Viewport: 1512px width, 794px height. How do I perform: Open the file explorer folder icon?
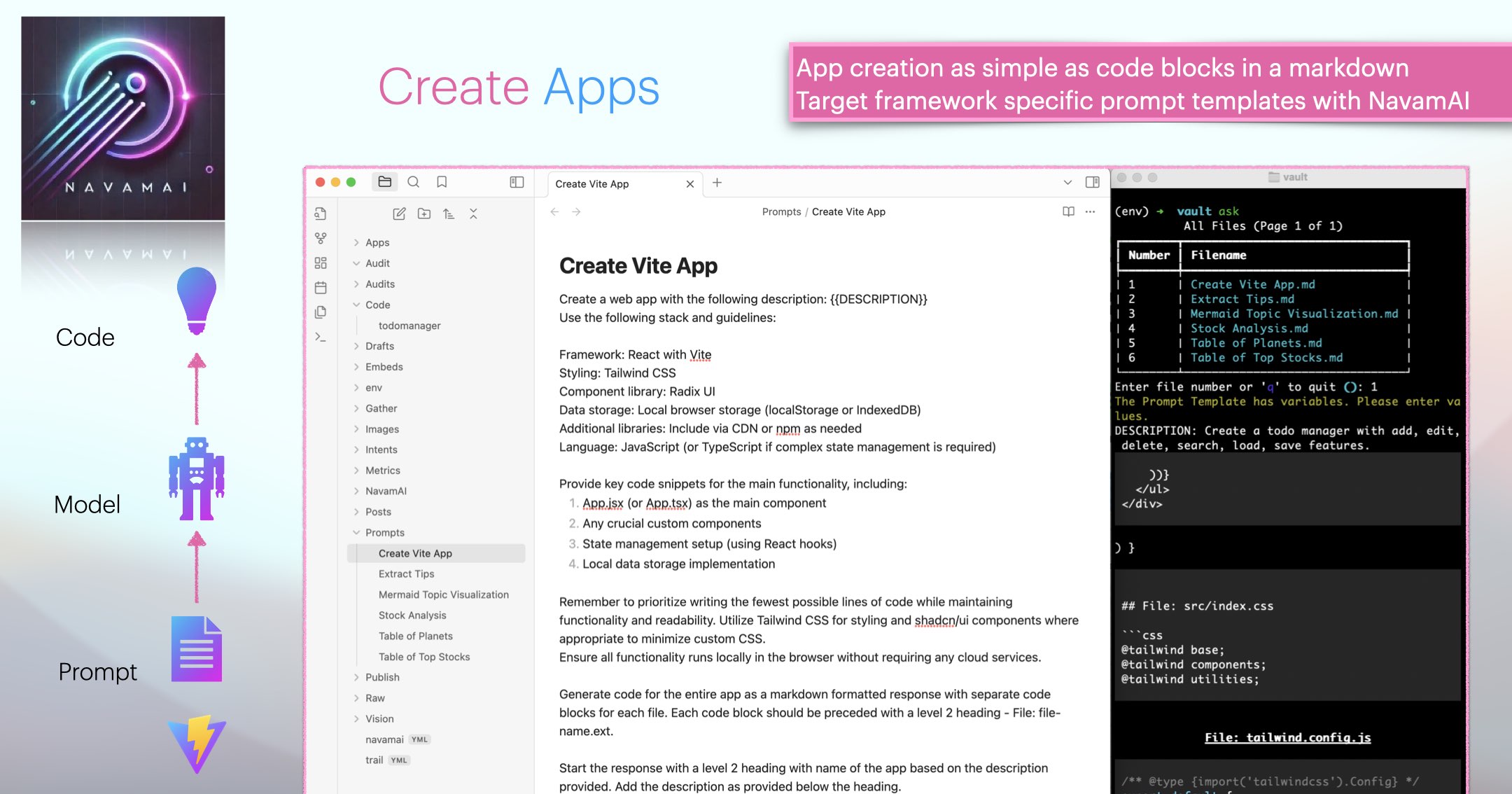pos(384,182)
